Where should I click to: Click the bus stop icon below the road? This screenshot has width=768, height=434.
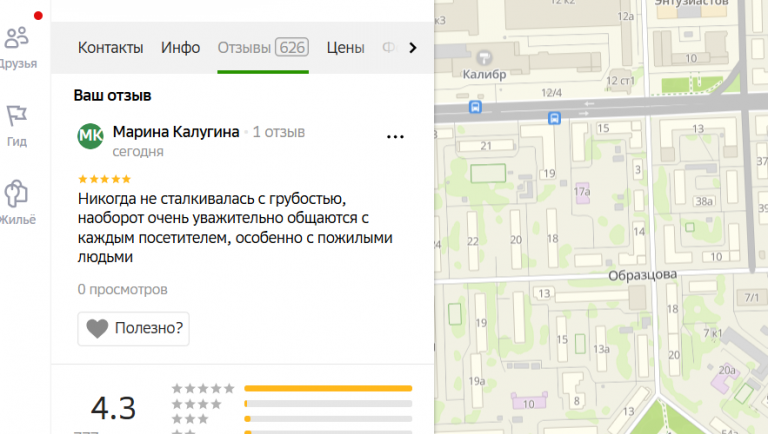coord(554,118)
